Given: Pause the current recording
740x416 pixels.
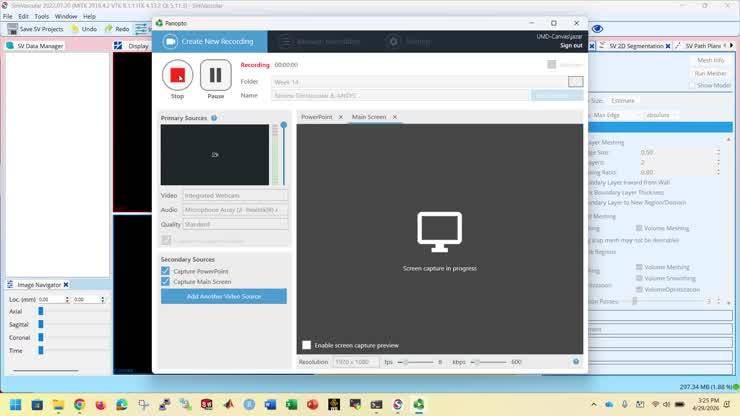Looking at the screenshot, I should coord(216,75).
